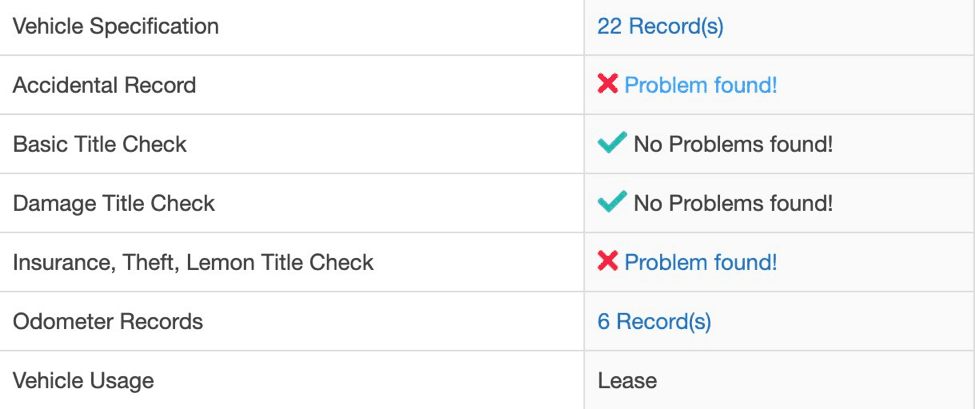975x409 pixels.
Task: Click the red X in Insurance, Theft, Lemon row
Action: tap(607, 262)
